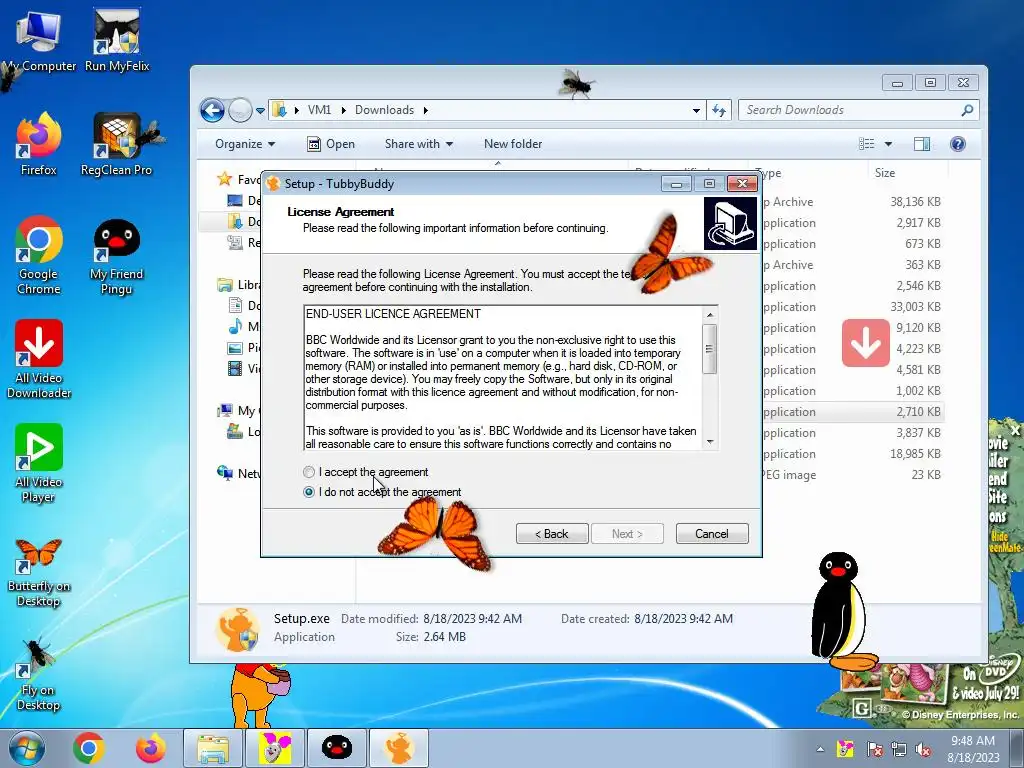
Task: Open the My Computer desktop icon
Action: (39, 40)
